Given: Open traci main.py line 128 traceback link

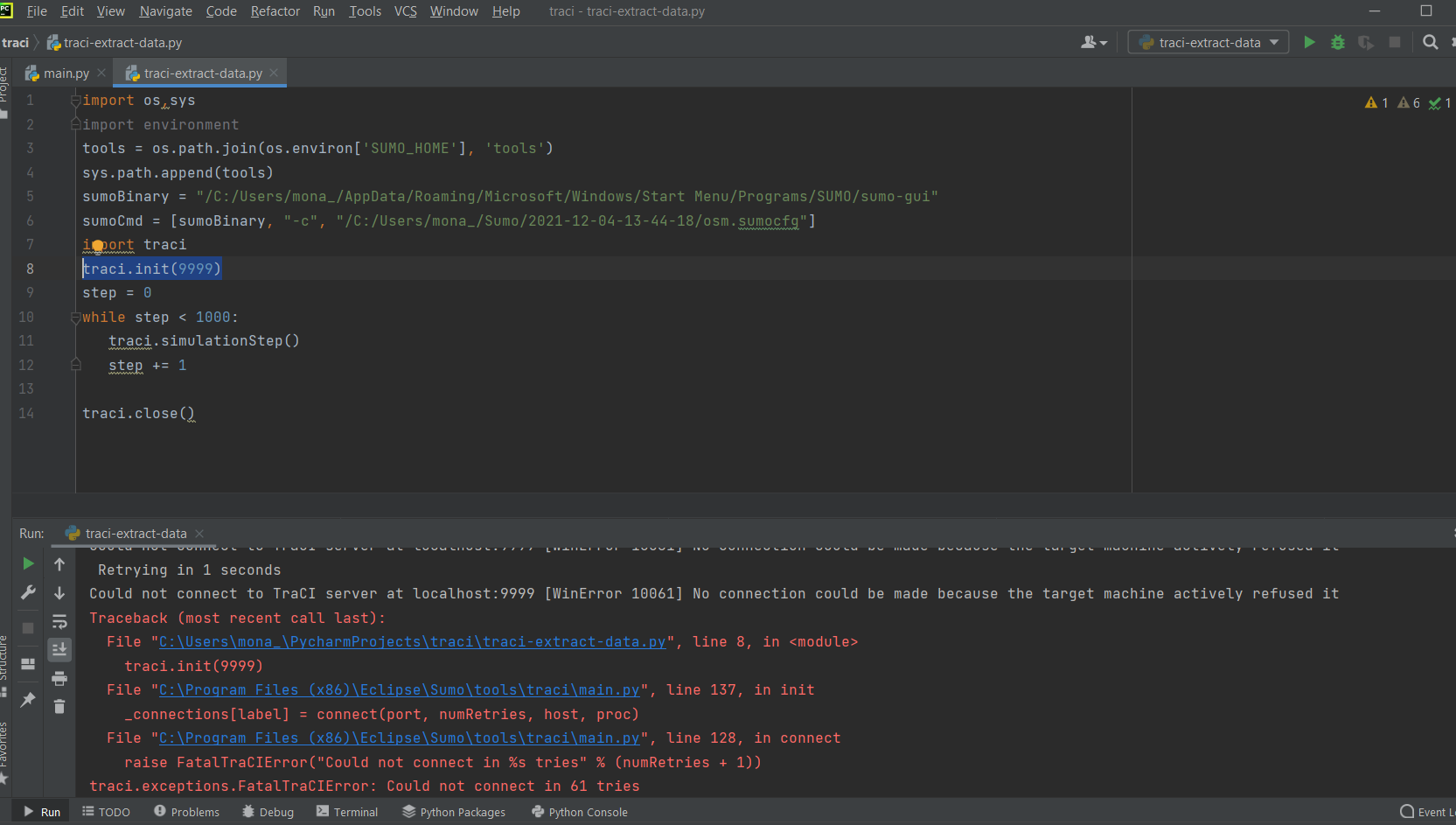Looking at the screenshot, I should 400,738.
